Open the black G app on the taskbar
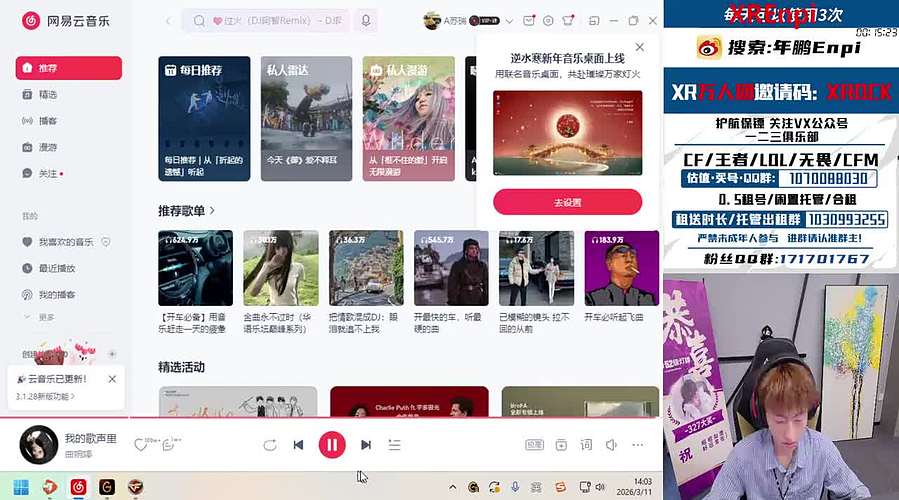The width and height of the screenshot is (899, 500). tap(107, 487)
